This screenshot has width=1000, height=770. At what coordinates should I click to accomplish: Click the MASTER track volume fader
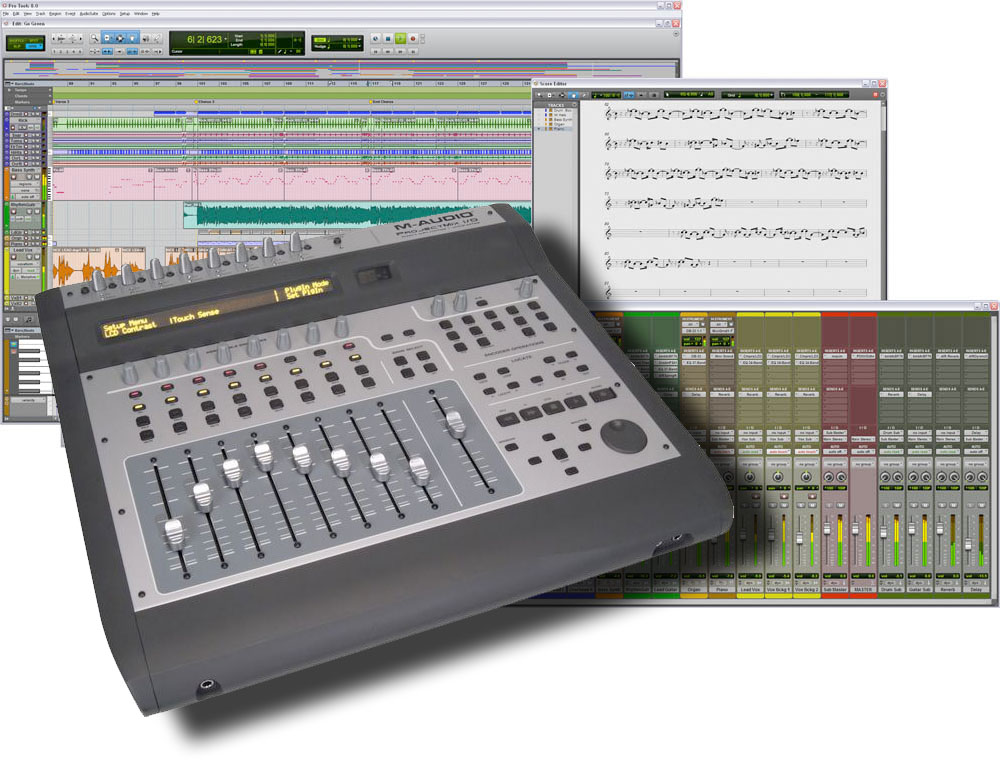point(855,529)
